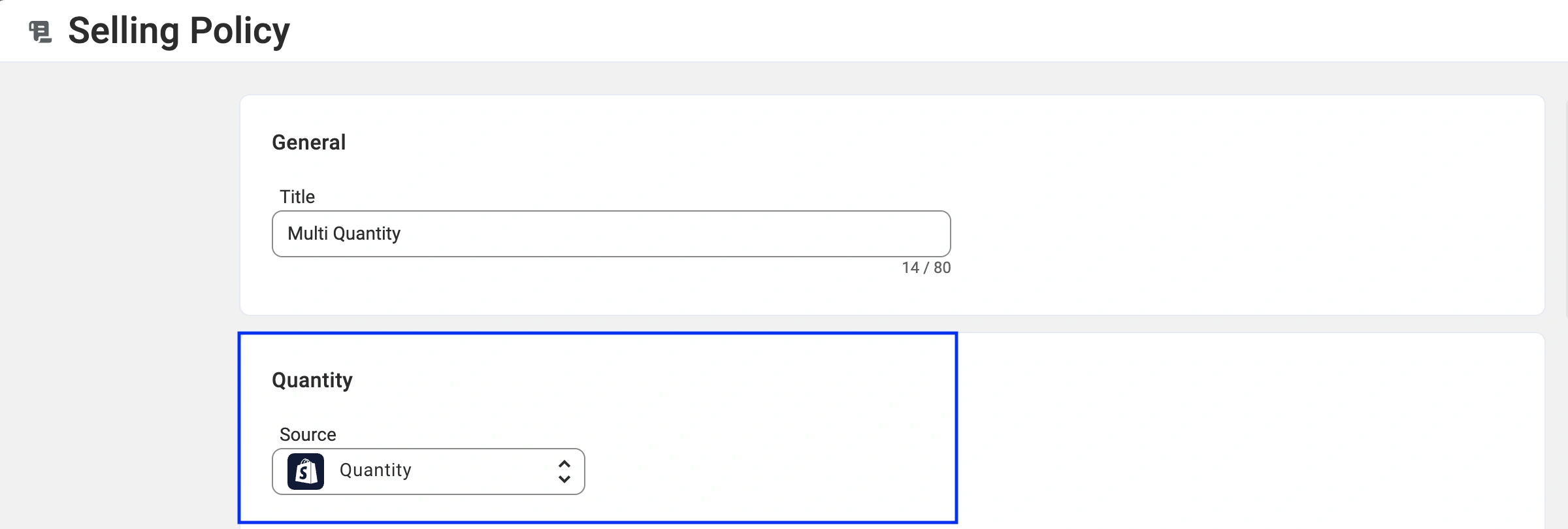Click the Quantity section heading

point(312,379)
